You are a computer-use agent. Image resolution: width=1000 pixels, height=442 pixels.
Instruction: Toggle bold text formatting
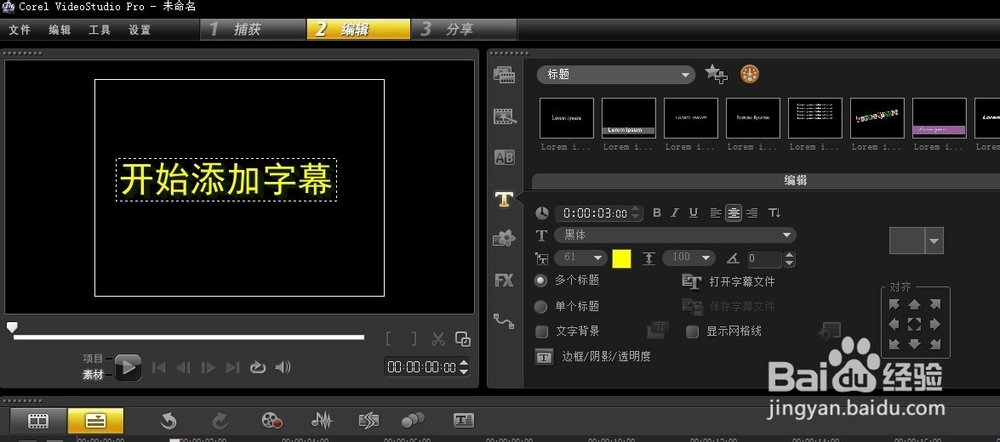657,213
